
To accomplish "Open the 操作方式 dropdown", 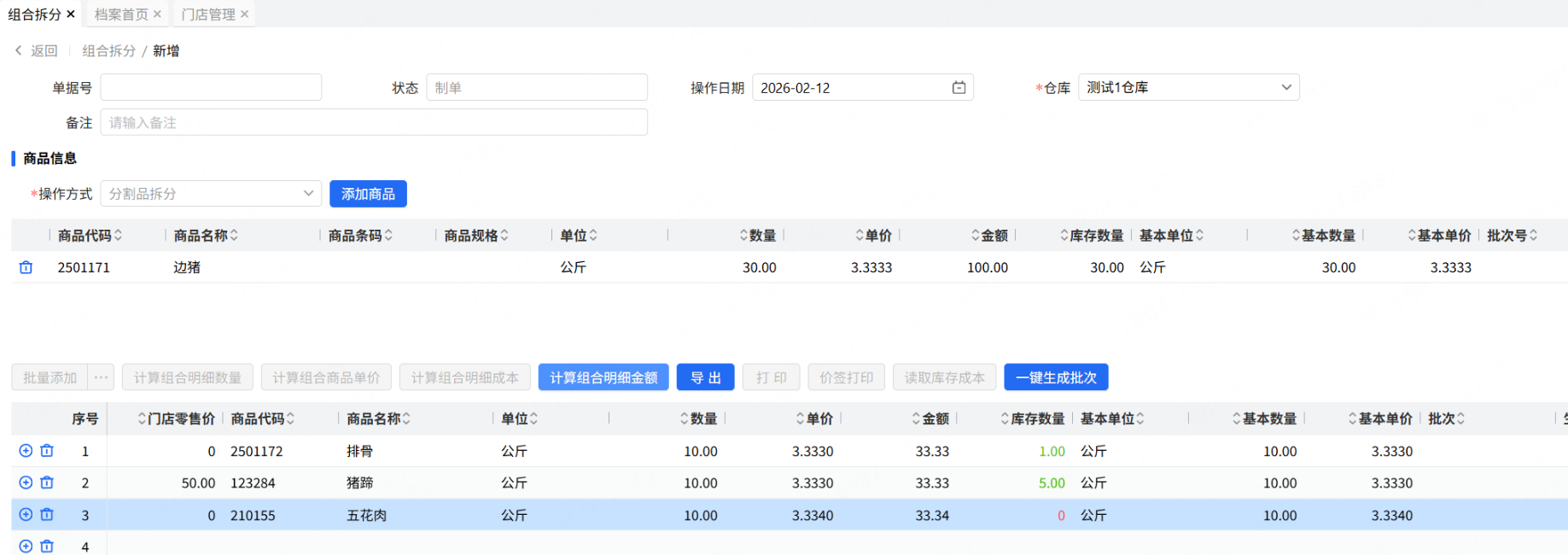I will 307,194.
